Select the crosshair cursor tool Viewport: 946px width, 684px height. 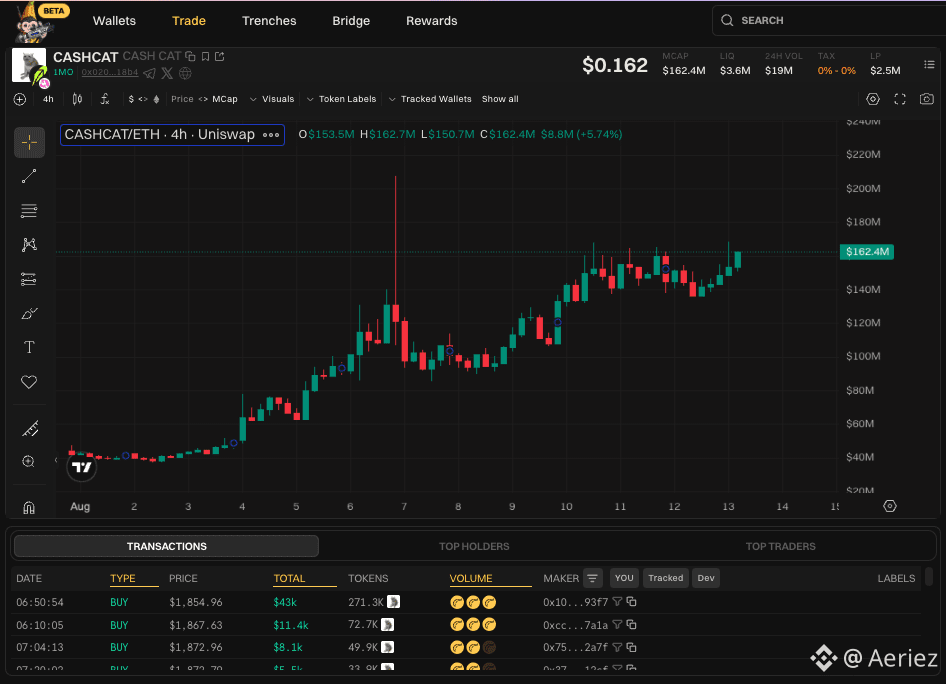pos(29,142)
